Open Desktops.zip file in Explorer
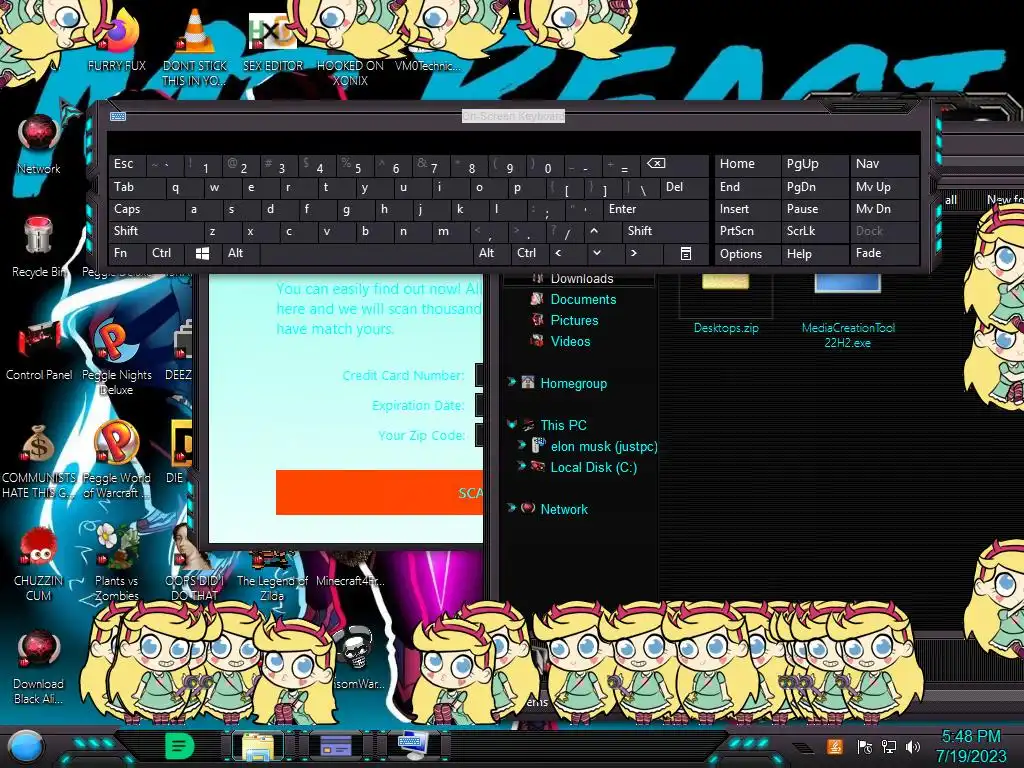The height and width of the screenshot is (768, 1024). (726, 306)
